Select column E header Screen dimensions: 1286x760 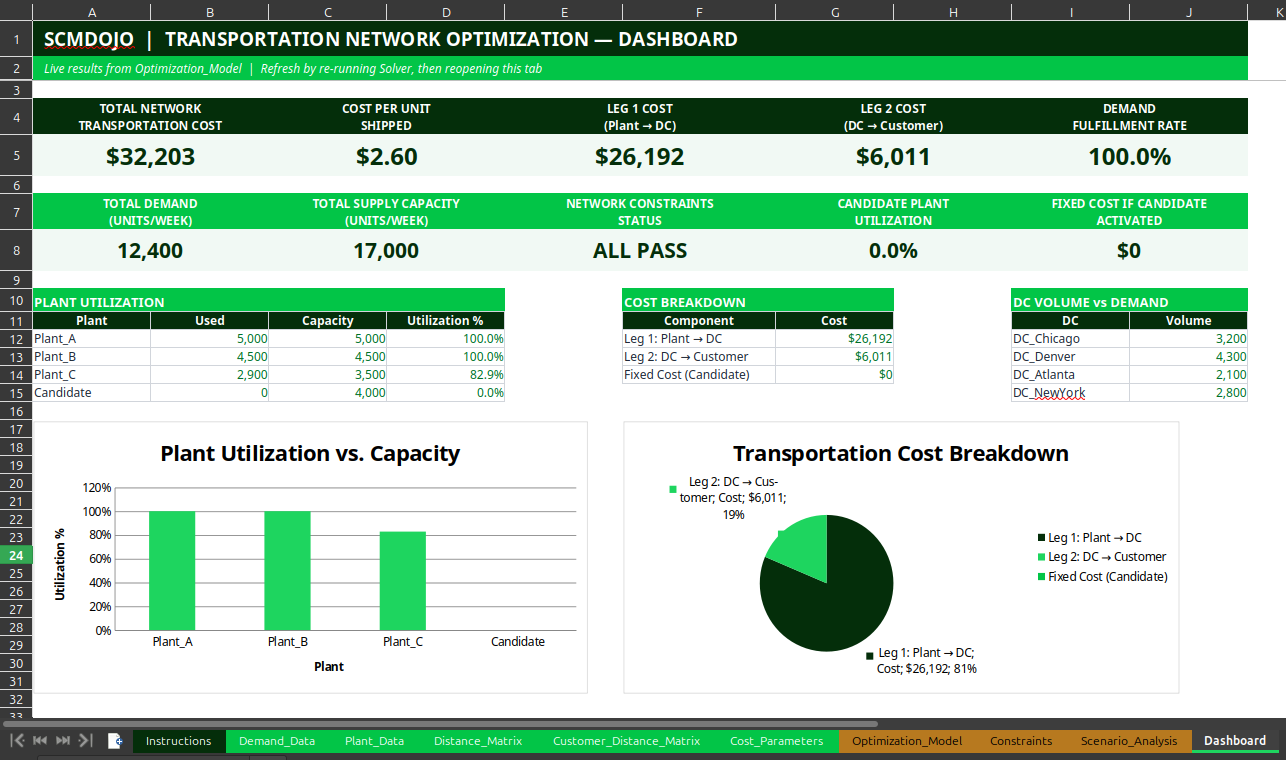click(x=564, y=12)
